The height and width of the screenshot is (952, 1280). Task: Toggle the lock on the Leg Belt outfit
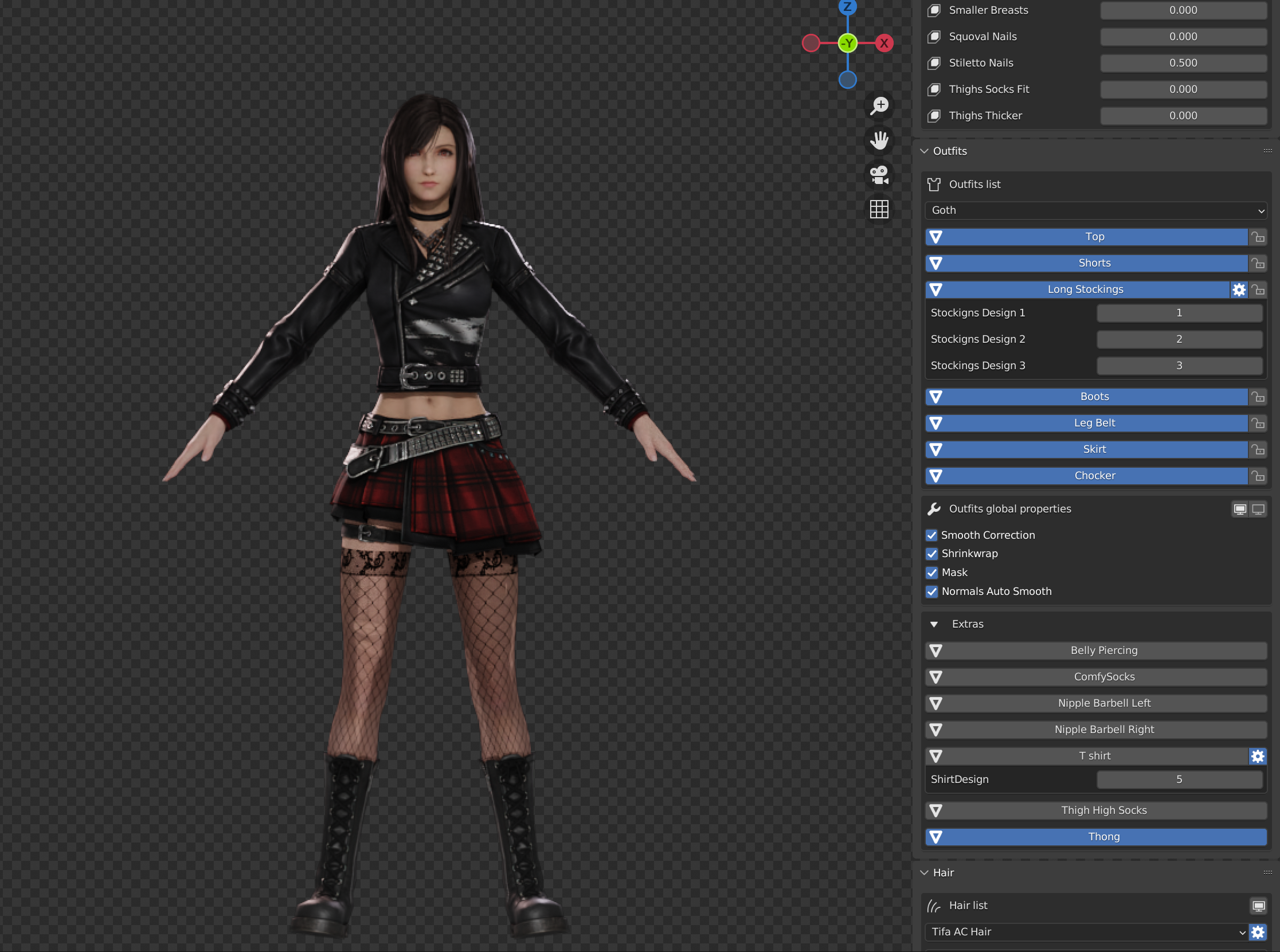(x=1258, y=423)
